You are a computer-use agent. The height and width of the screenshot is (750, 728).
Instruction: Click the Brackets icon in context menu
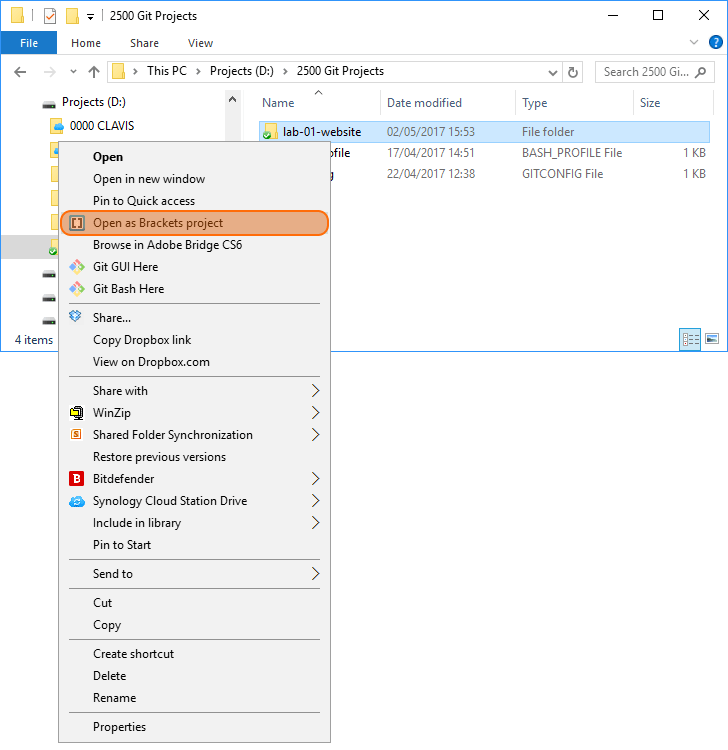click(x=77, y=223)
